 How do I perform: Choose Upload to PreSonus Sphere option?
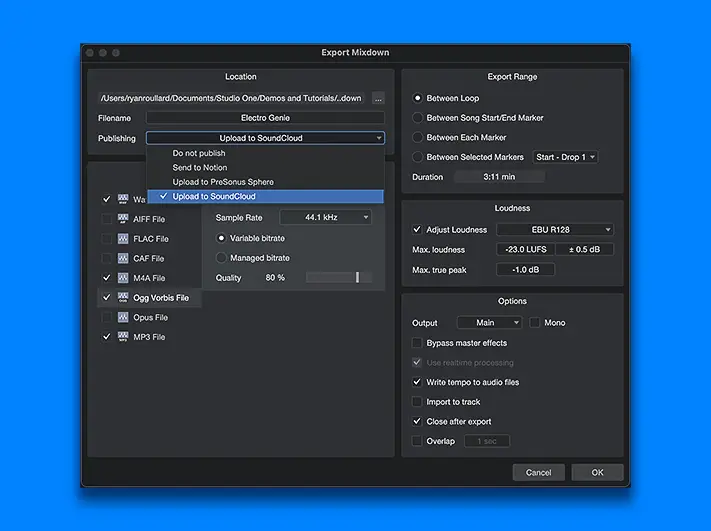265,182
